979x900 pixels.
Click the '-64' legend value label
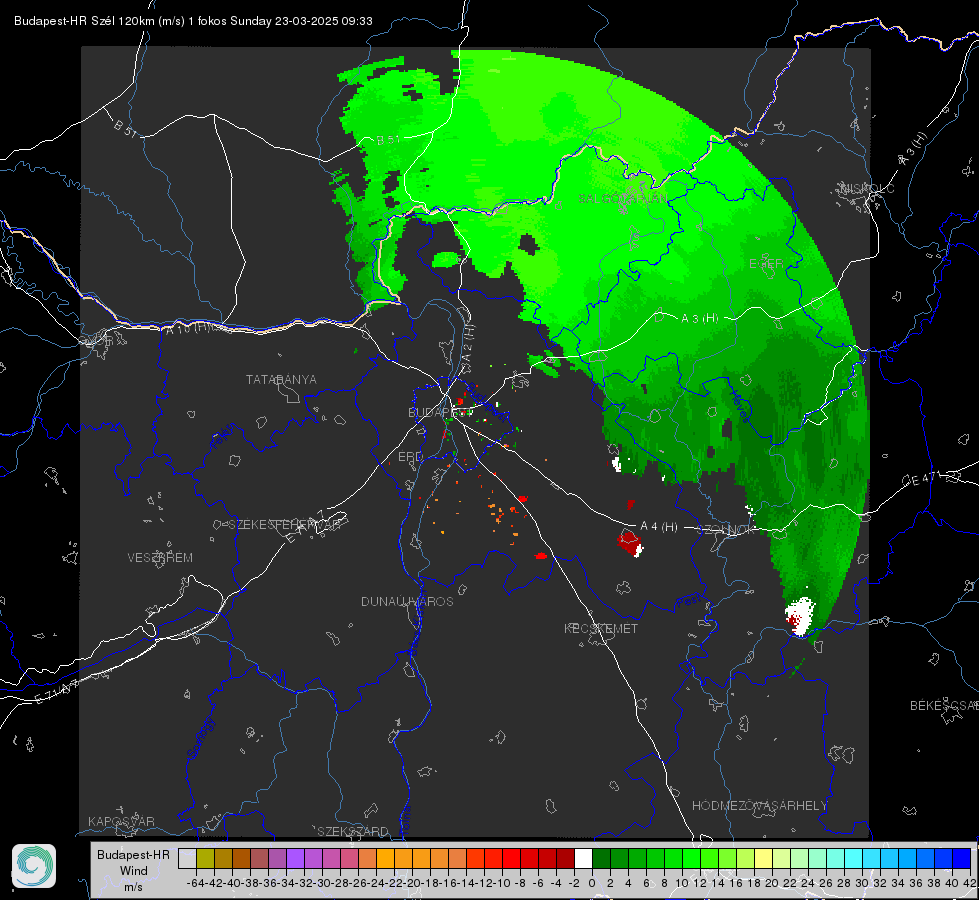click(196, 883)
